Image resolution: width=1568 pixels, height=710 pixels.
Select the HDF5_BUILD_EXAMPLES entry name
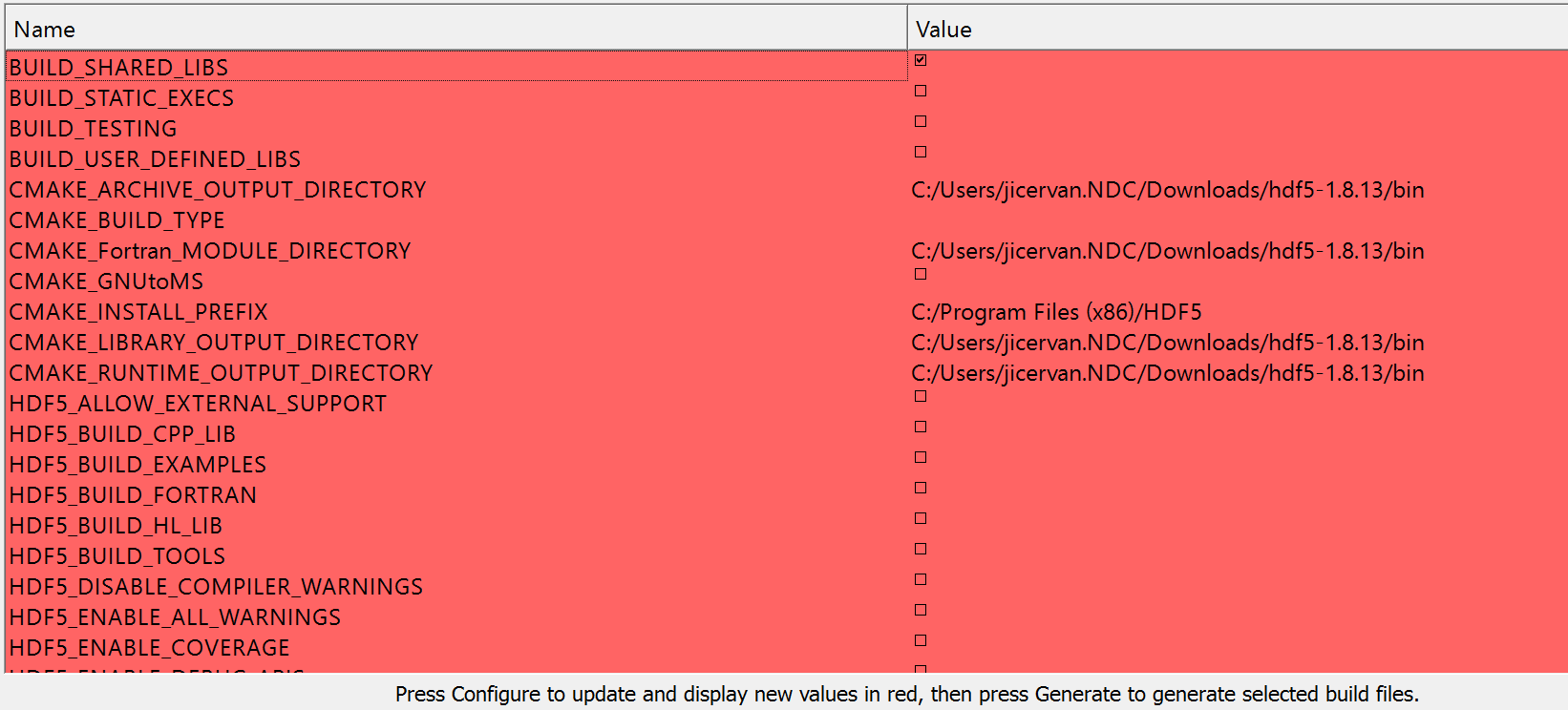[x=138, y=465]
